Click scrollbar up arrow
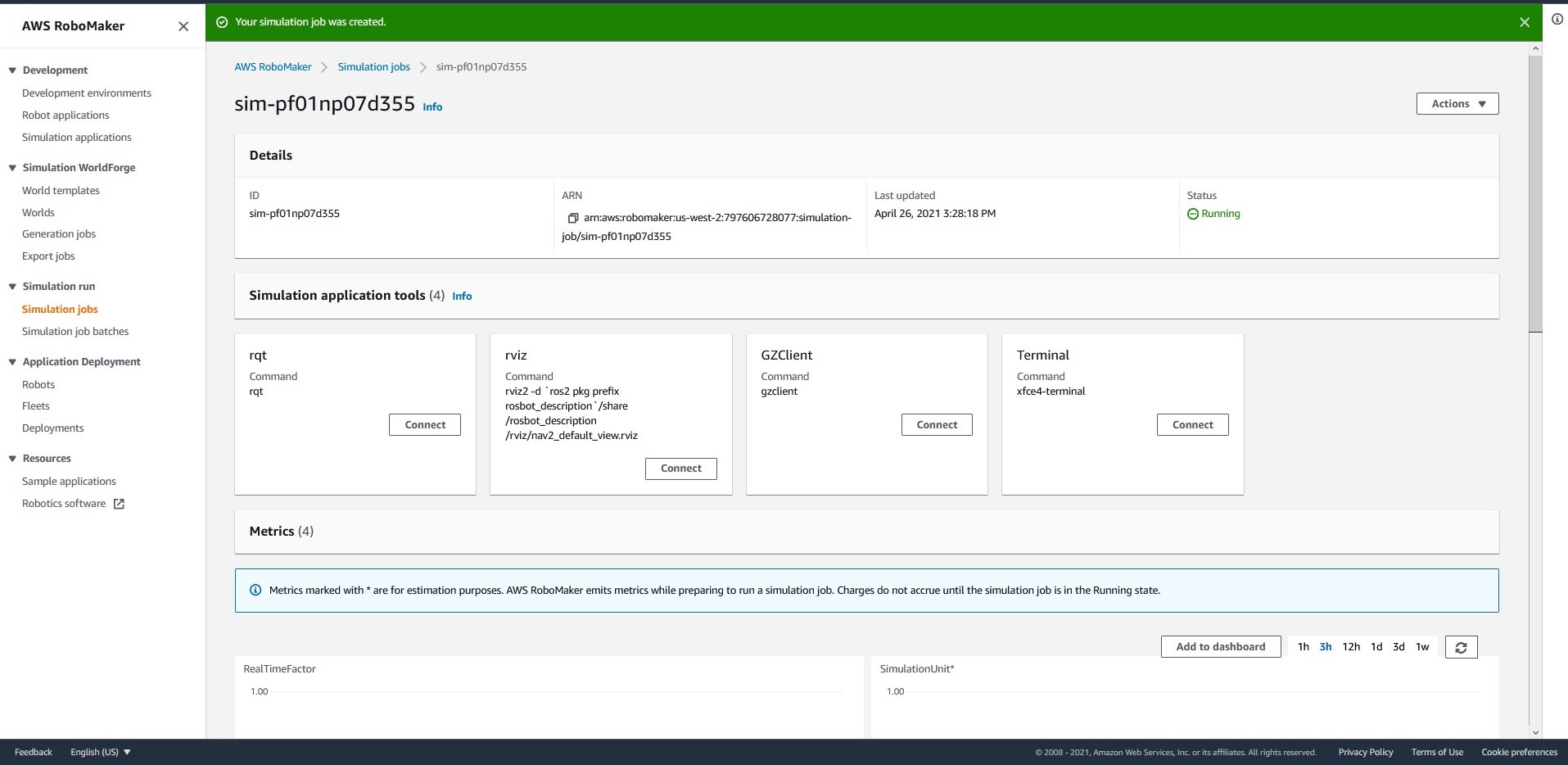Image resolution: width=1568 pixels, height=765 pixels. pos(1535,49)
